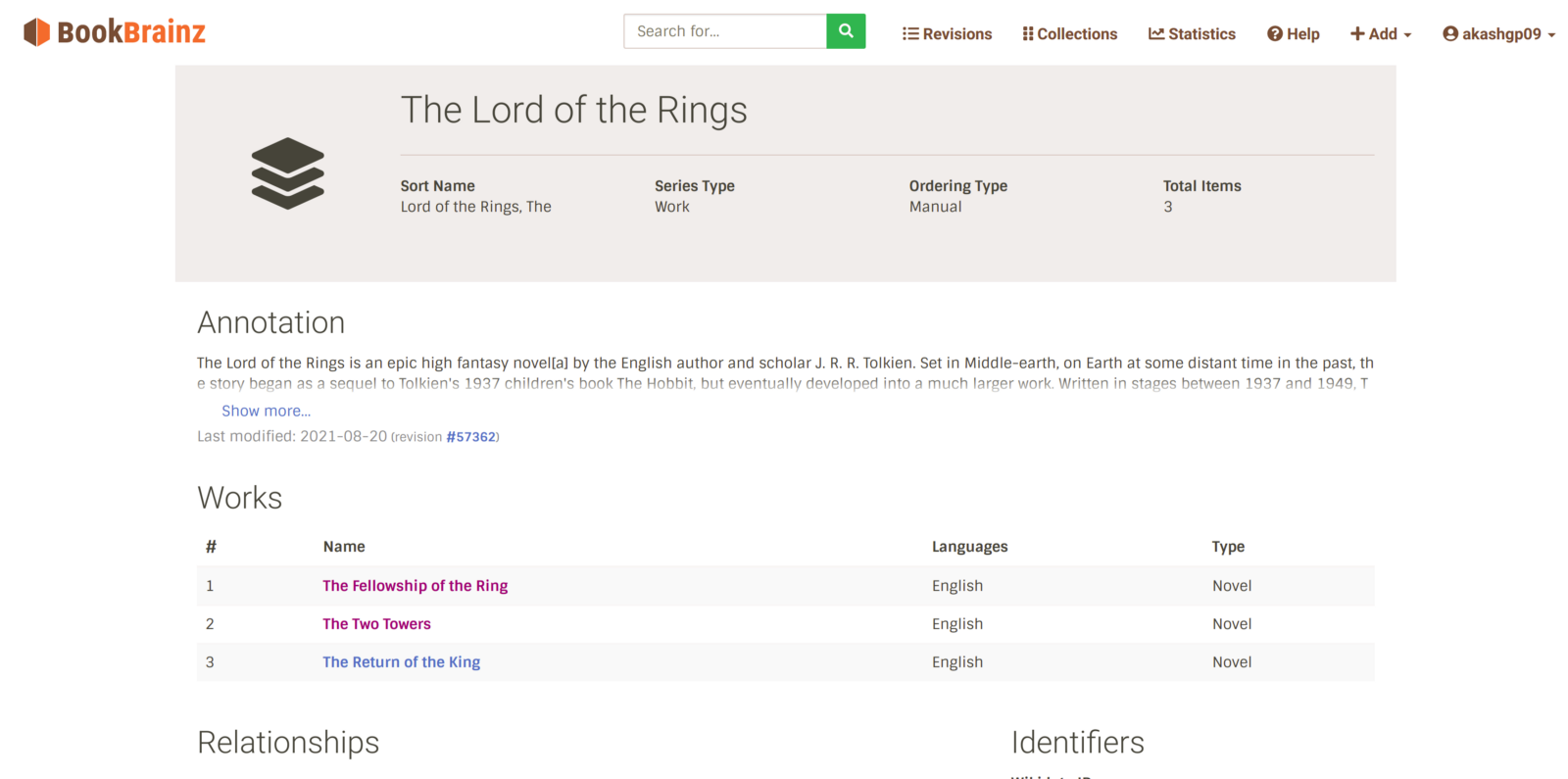Open The Two Towers work
1568x779 pixels.
point(376,624)
